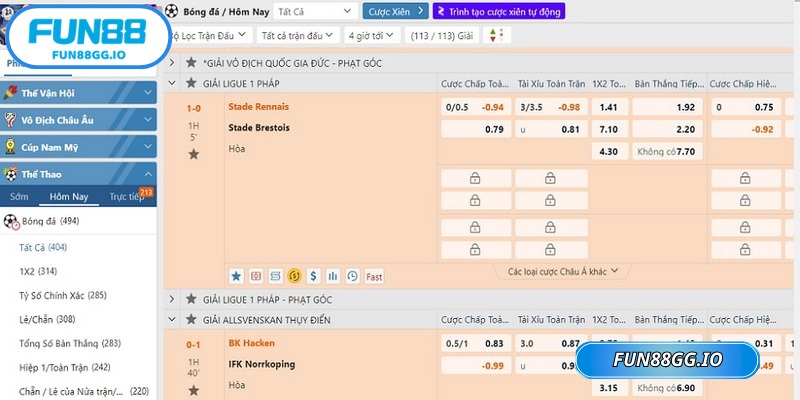The height and width of the screenshot is (400, 800).
Task: Select Tỷ Số Chính Xác (285)
Action: tap(63, 295)
